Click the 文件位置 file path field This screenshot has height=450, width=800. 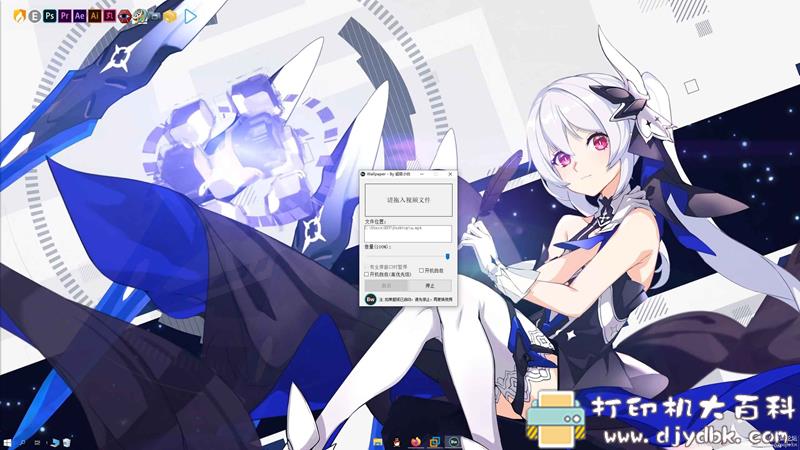408,233
